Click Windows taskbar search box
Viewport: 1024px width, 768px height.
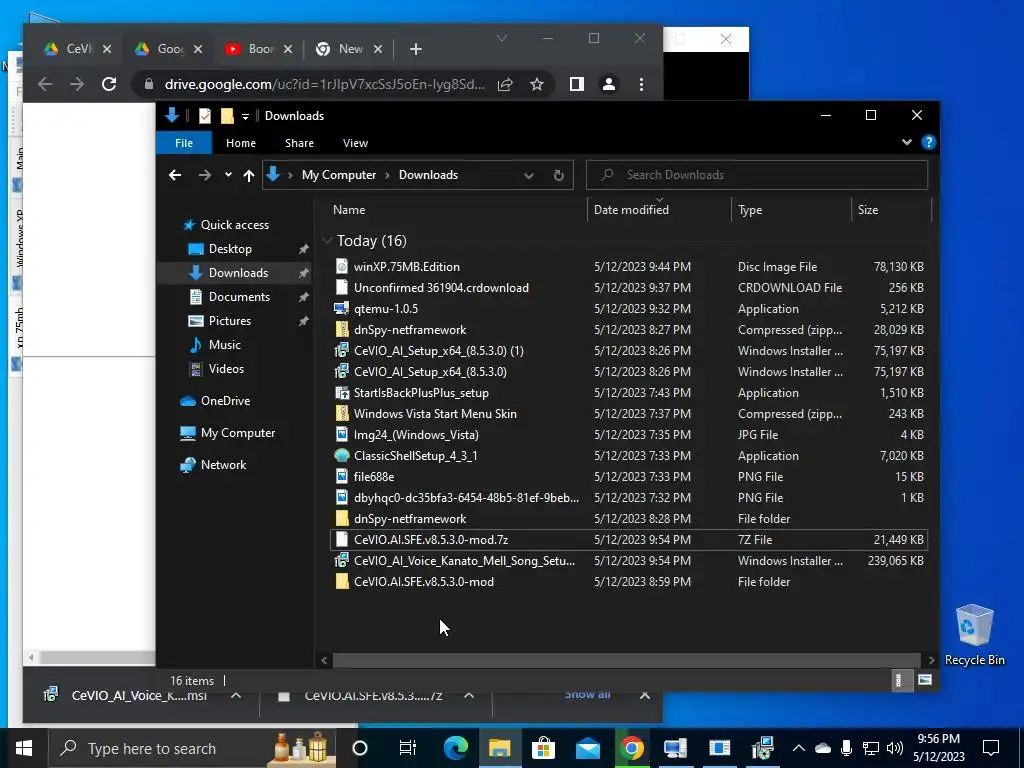coord(193,748)
